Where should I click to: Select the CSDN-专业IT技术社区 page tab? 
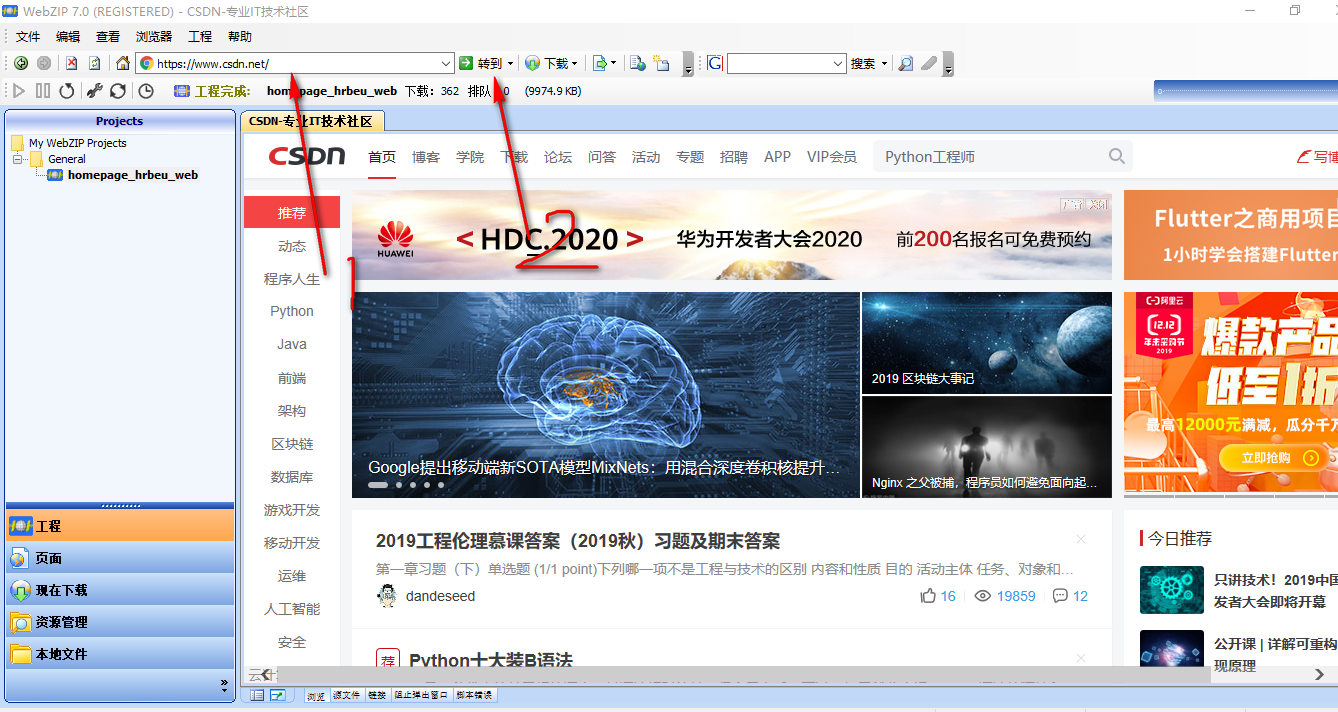pos(313,119)
